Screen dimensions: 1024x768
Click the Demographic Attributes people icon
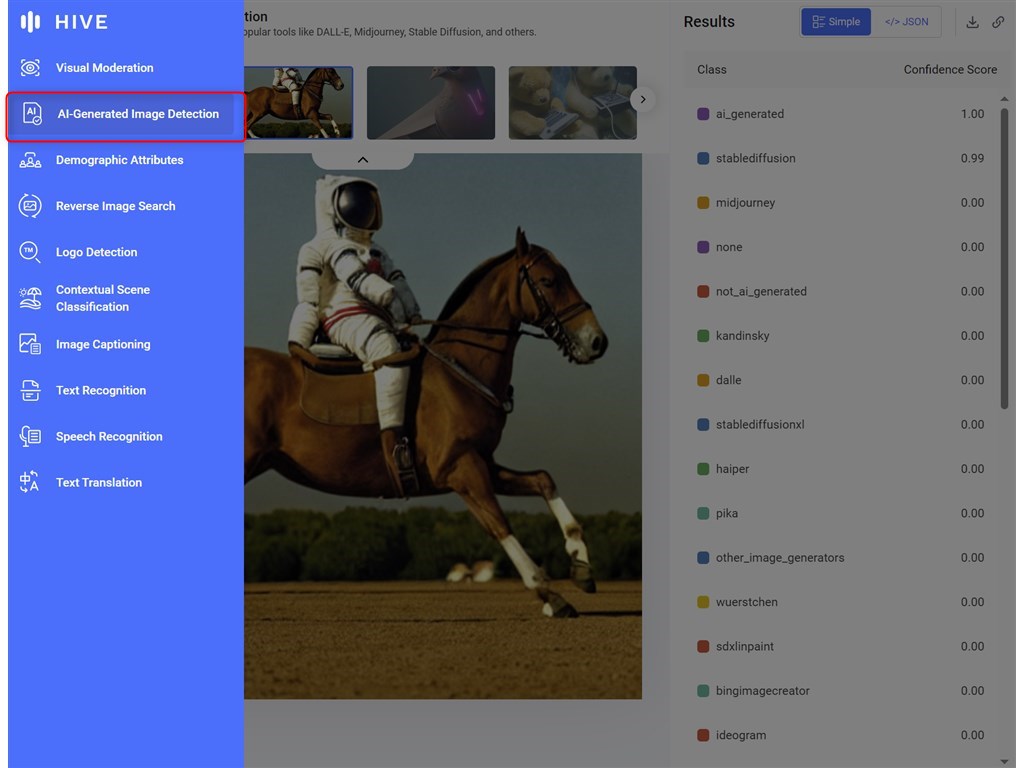click(30, 160)
